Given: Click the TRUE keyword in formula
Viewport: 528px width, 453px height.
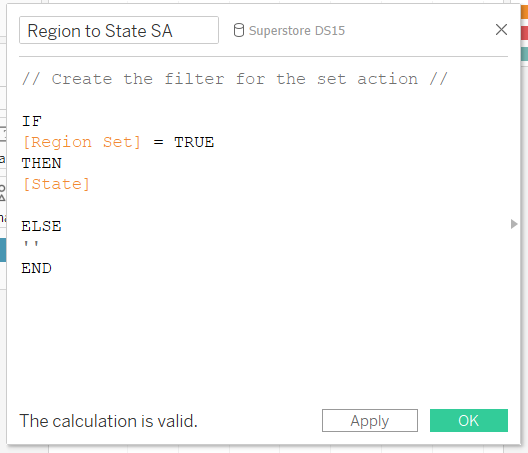Looking at the screenshot, I should [x=194, y=142].
